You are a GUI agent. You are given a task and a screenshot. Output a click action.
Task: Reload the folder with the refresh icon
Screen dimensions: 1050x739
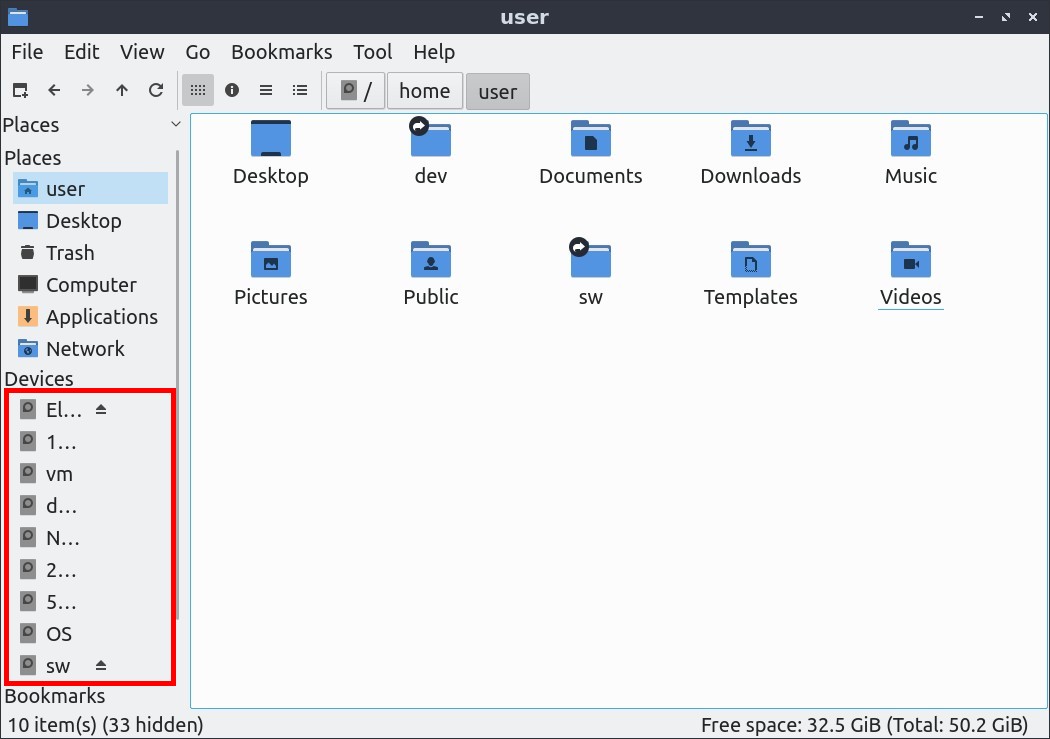[x=156, y=90]
